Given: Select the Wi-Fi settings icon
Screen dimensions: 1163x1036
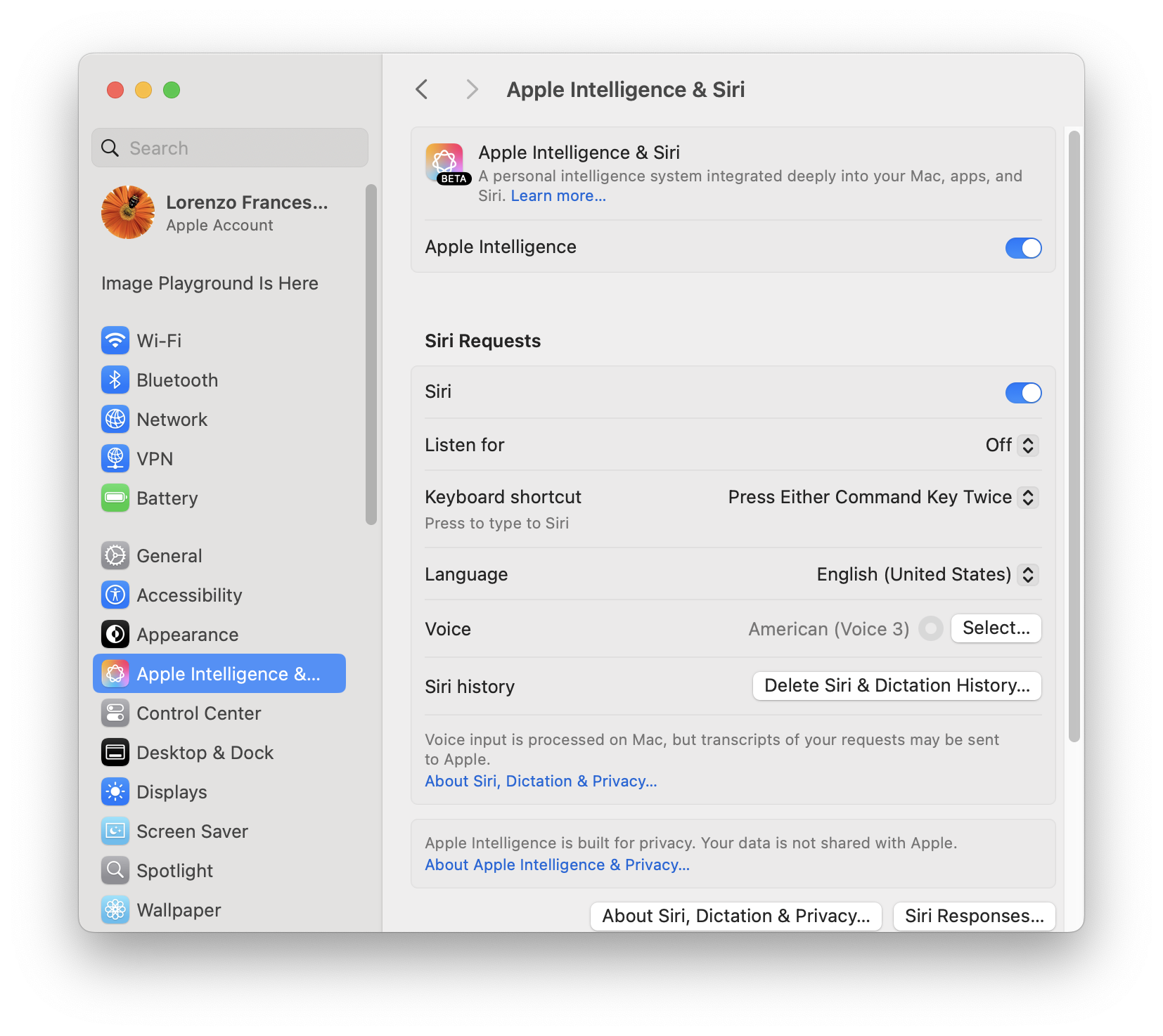Looking at the screenshot, I should 115,340.
